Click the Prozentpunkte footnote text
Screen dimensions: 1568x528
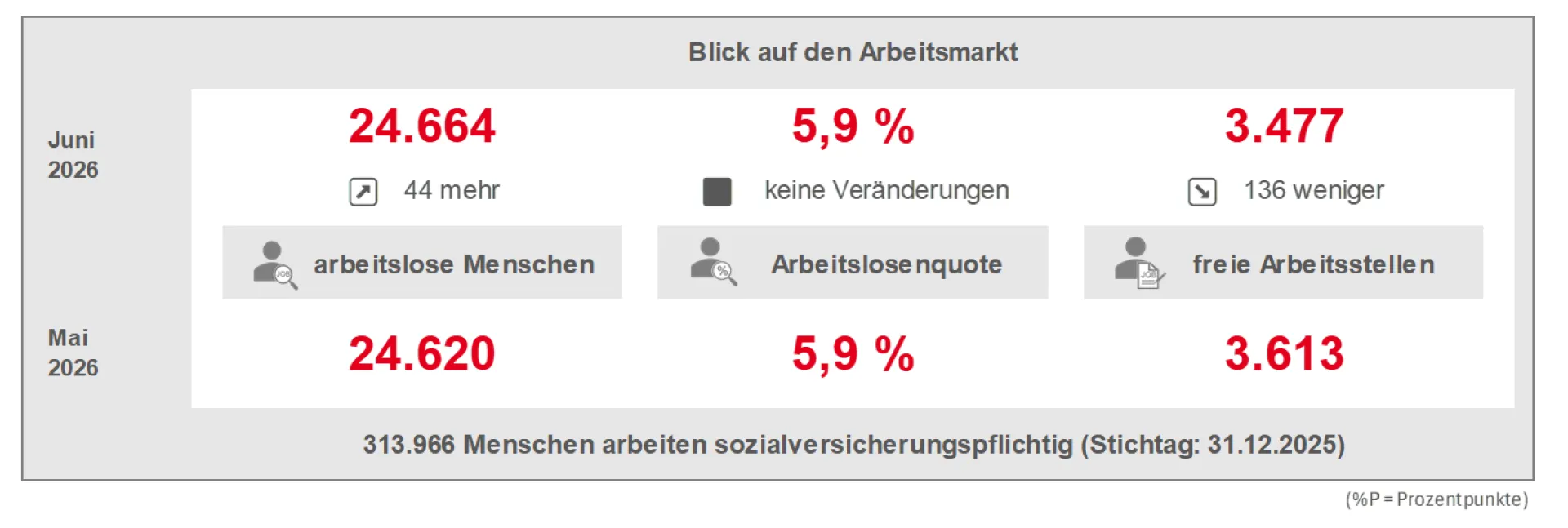coord(1437,499)
